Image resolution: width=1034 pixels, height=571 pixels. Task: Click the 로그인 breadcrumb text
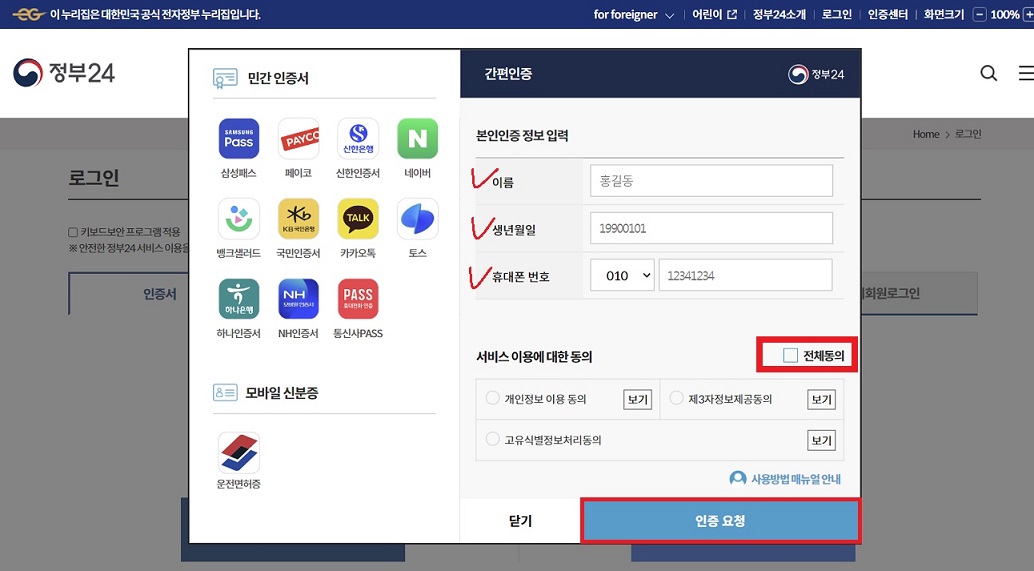point(968,134)
